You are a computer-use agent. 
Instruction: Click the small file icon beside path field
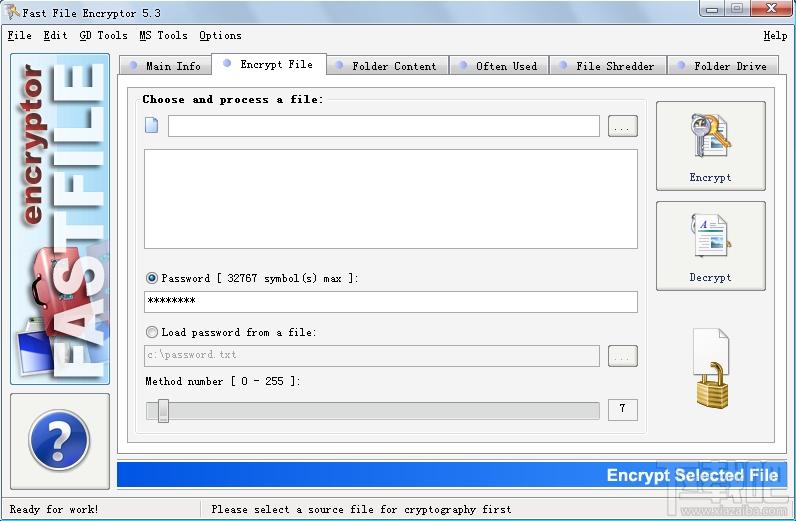(152, 126)
